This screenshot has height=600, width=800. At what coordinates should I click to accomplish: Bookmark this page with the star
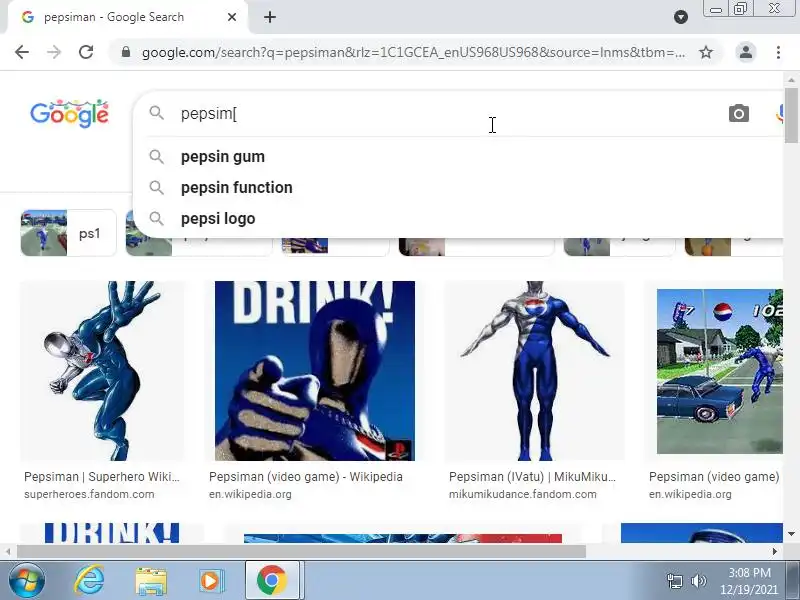[706, 52]
